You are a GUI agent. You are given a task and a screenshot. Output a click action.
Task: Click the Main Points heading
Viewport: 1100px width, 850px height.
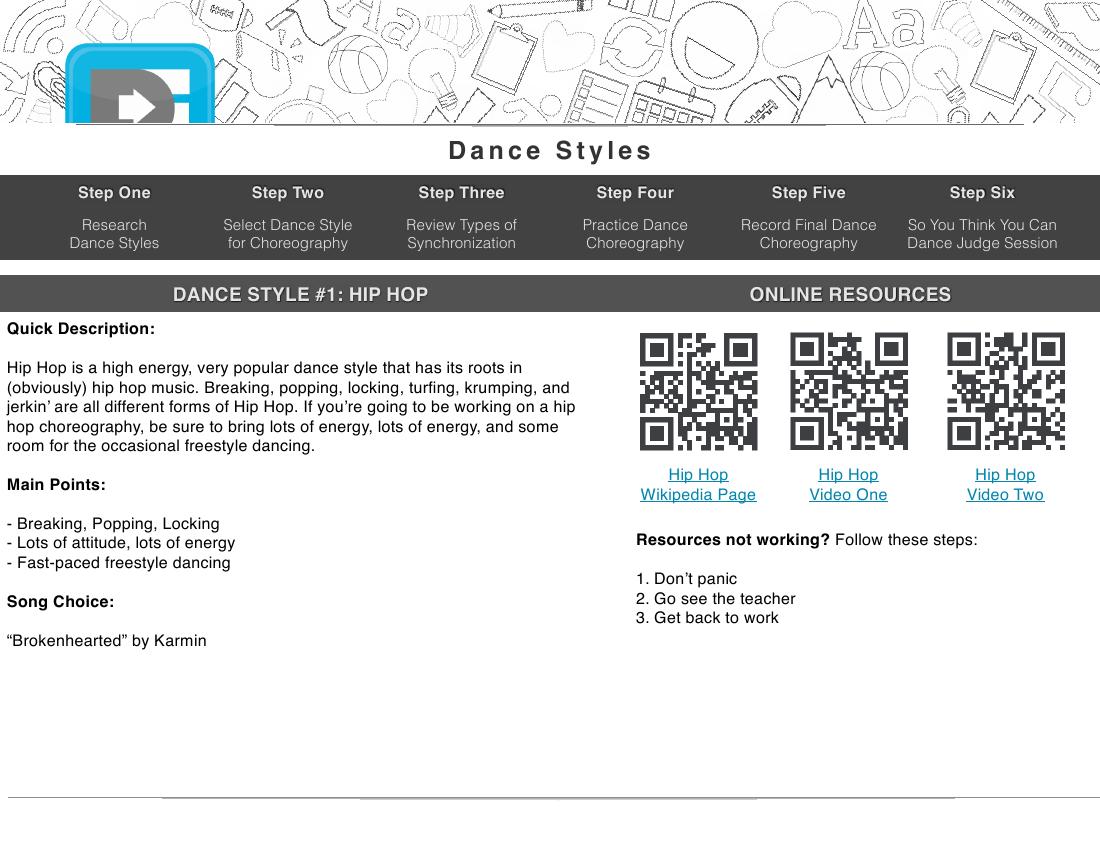click(x=56, y=485)
